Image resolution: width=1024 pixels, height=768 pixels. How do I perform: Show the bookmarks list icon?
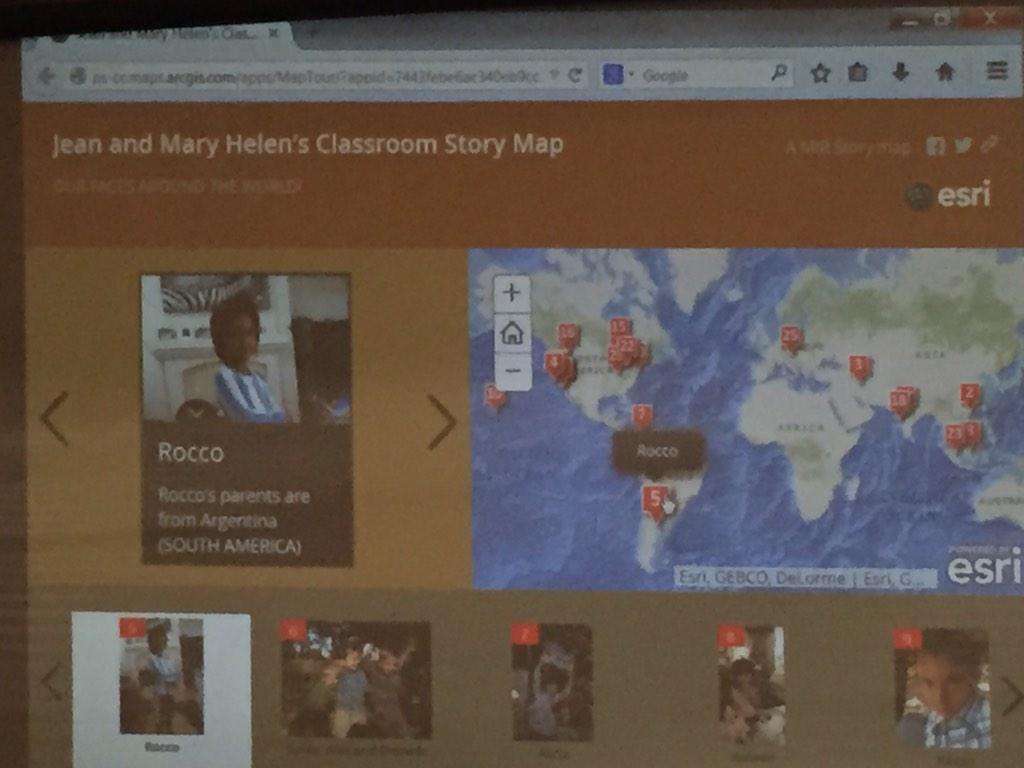coord(858,72)
